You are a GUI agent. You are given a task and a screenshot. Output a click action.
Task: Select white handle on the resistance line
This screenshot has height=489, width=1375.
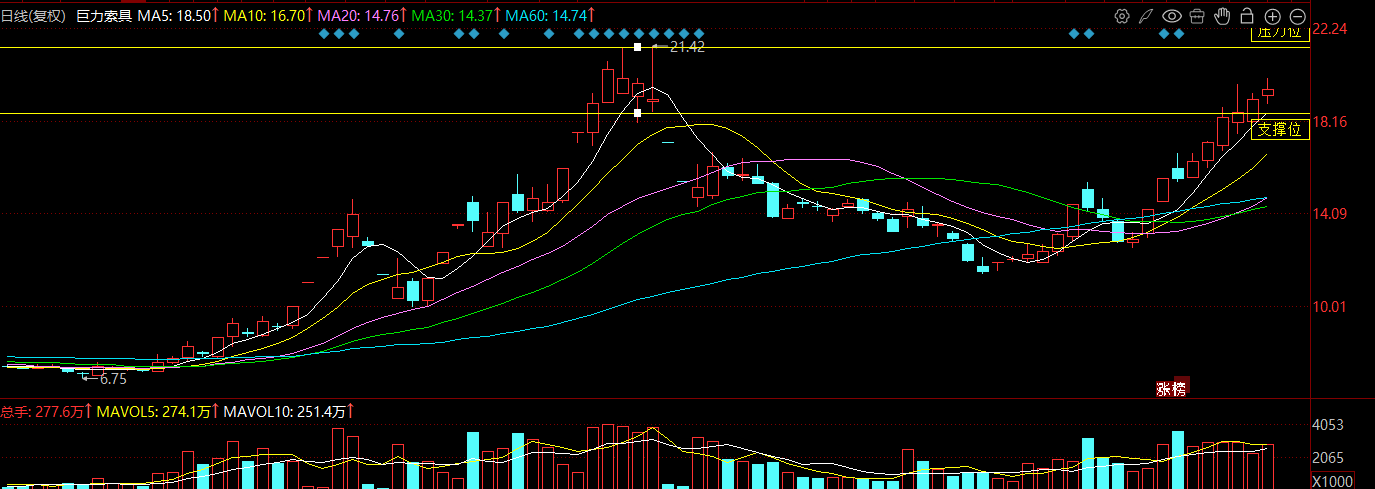coord(637,47)
